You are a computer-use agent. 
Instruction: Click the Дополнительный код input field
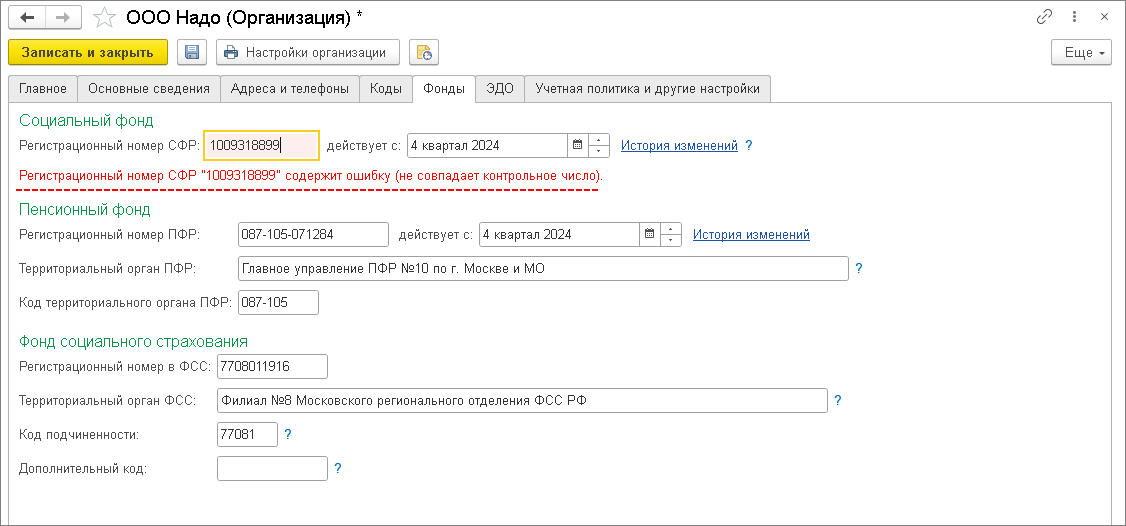(272, 468)
